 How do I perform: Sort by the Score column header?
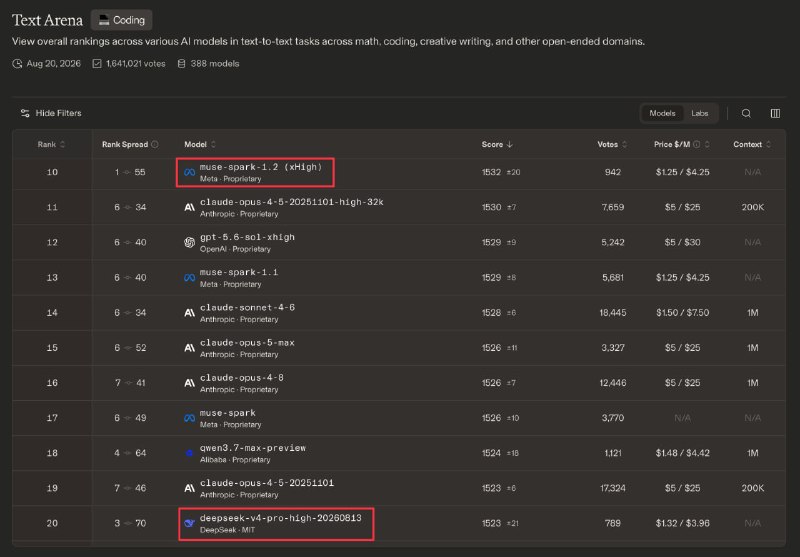pos(497,144)
